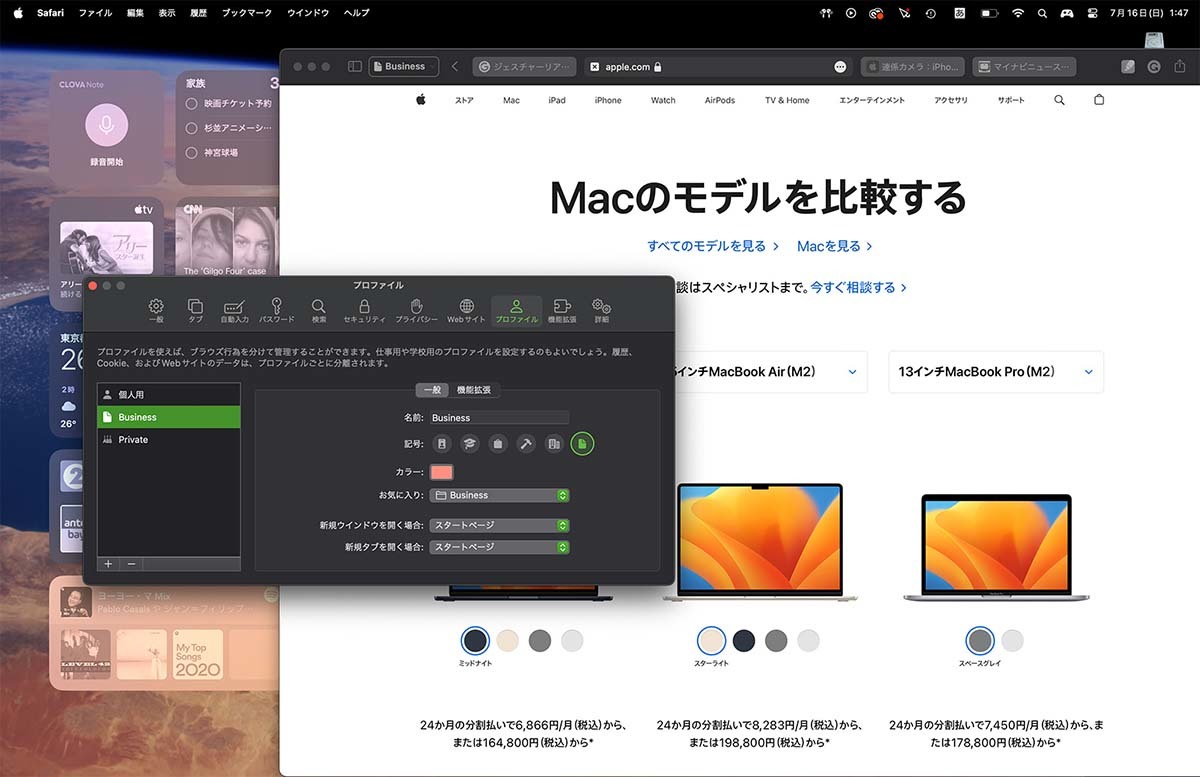
Task: Select silver color for 13-inch MacBook Pro
Action: tap(1012, 640)
